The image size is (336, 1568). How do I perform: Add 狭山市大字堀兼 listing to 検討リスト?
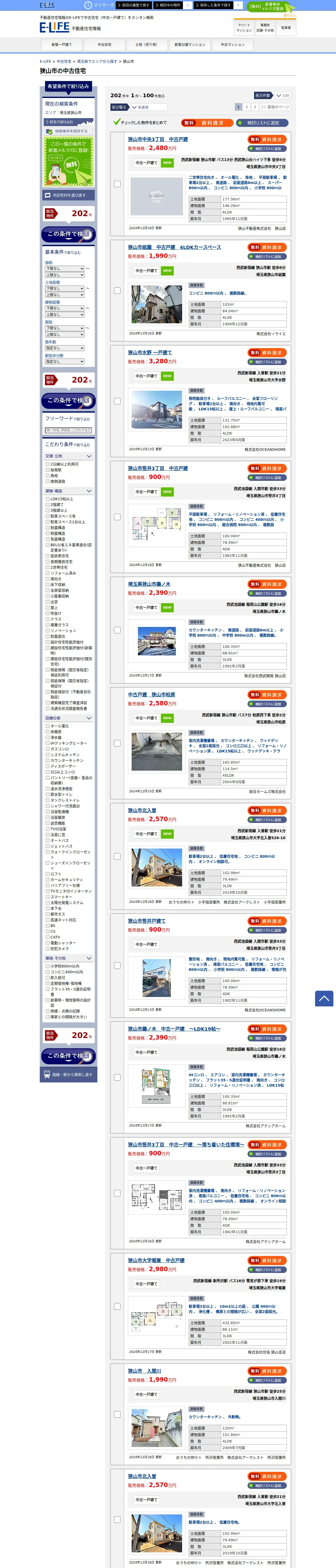[x=267, y=1270]
